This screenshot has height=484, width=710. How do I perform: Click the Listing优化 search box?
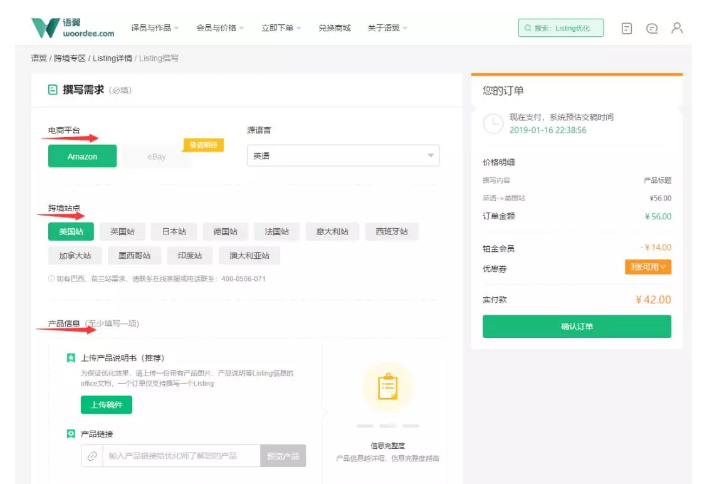[561, 28]
